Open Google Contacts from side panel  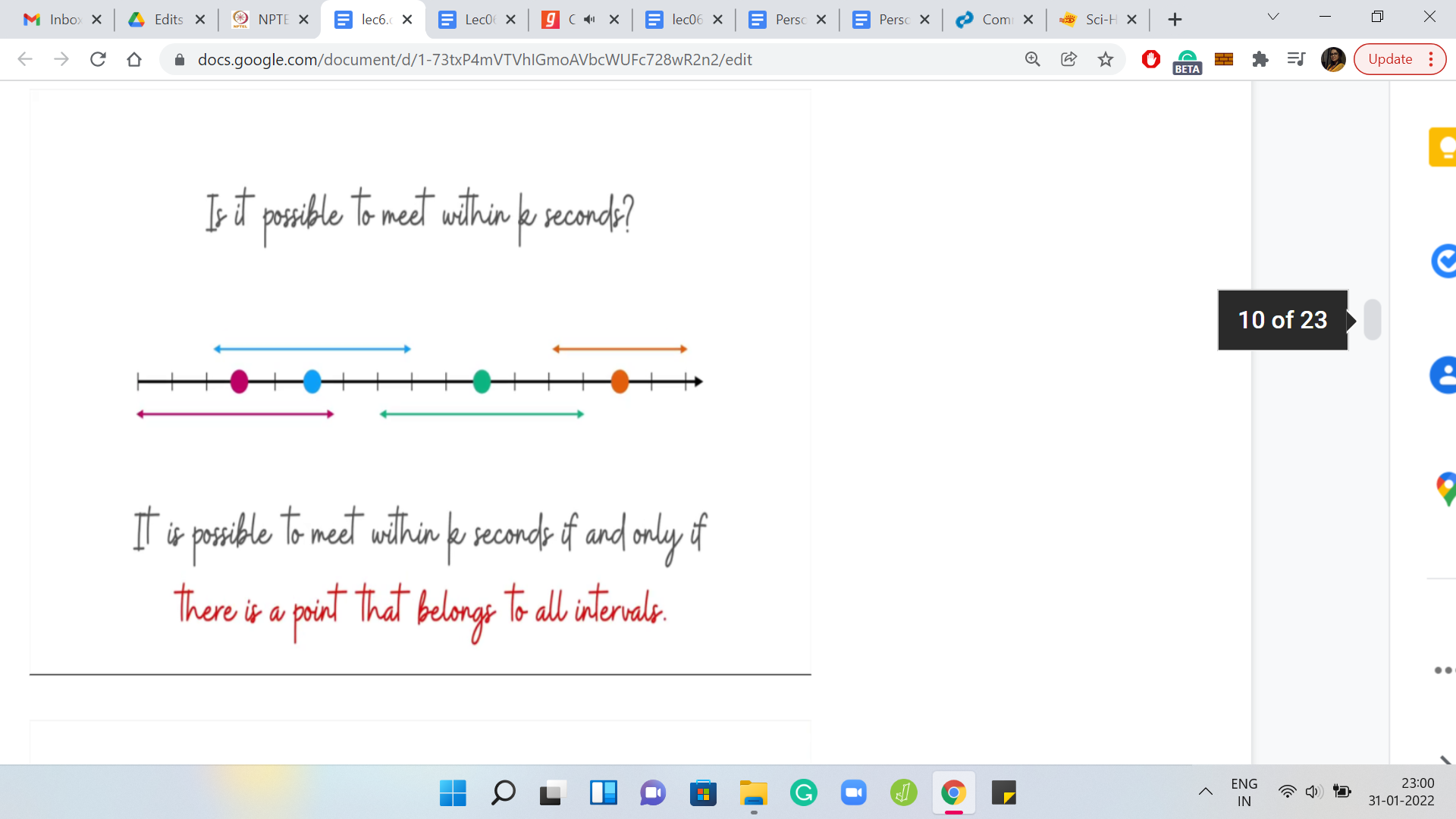(1444, 375)
